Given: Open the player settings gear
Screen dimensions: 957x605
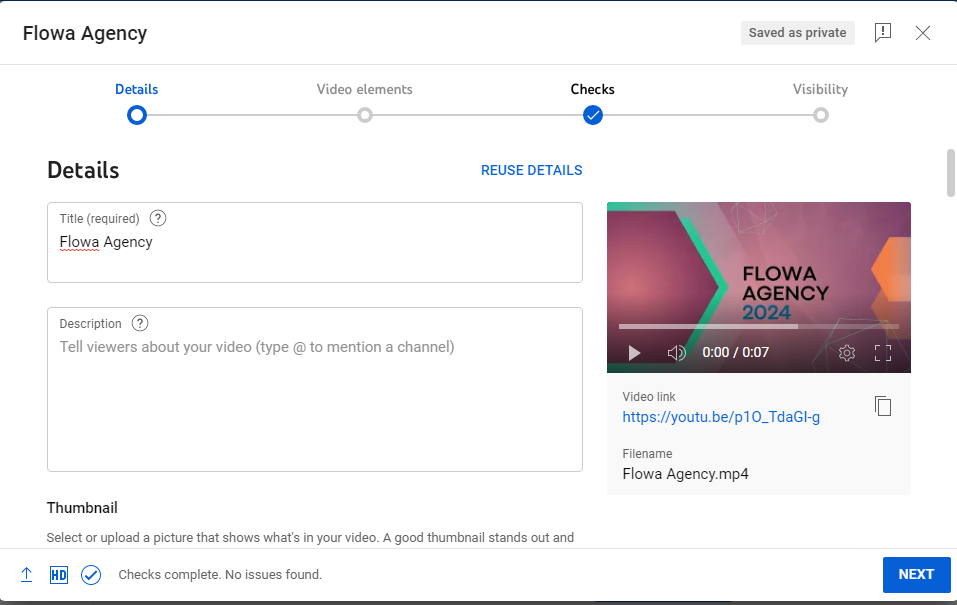Looking at the screenshot, I should pos(847,352).
